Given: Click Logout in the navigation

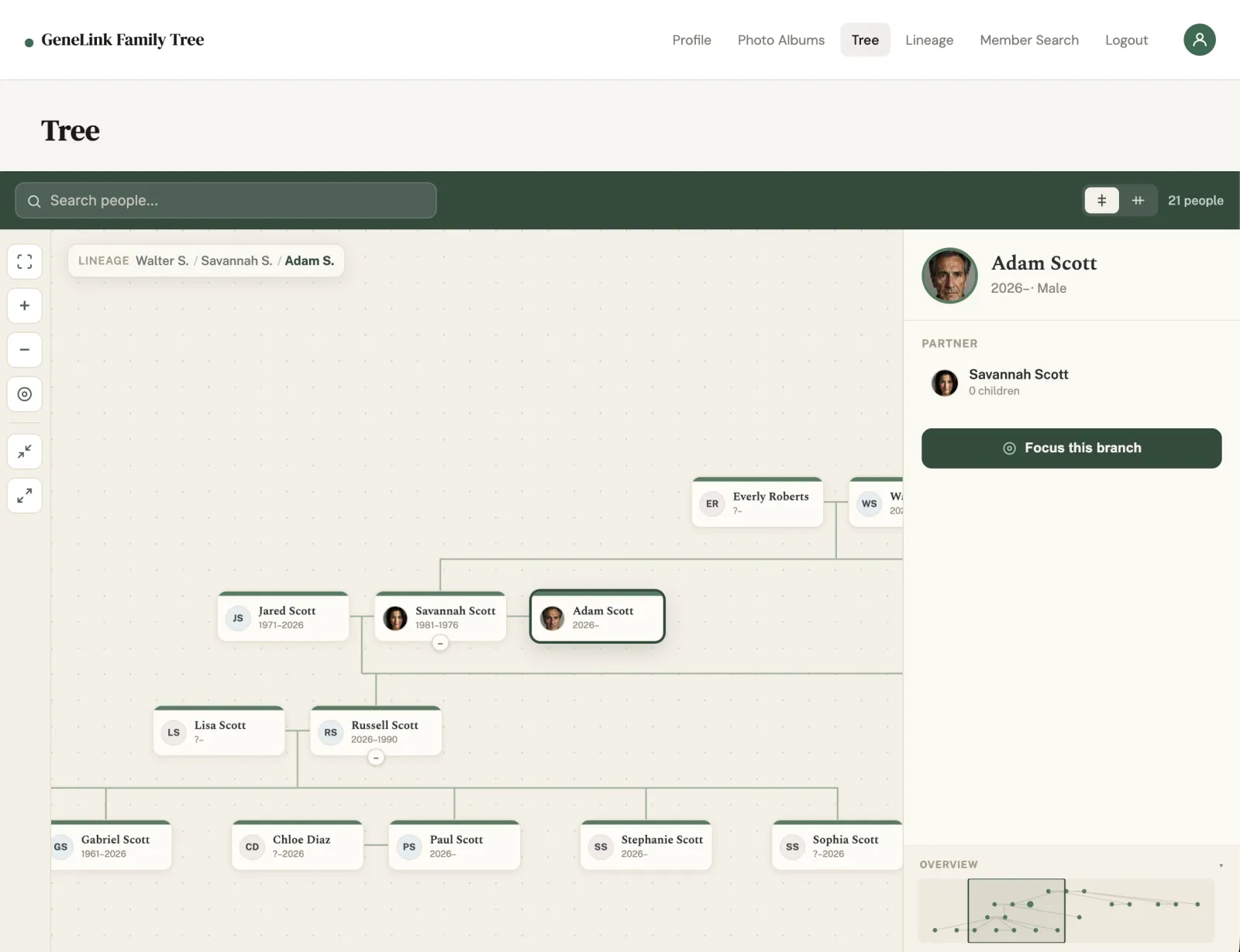Looking at the screenshot, I should click(x=1126, y=40).
